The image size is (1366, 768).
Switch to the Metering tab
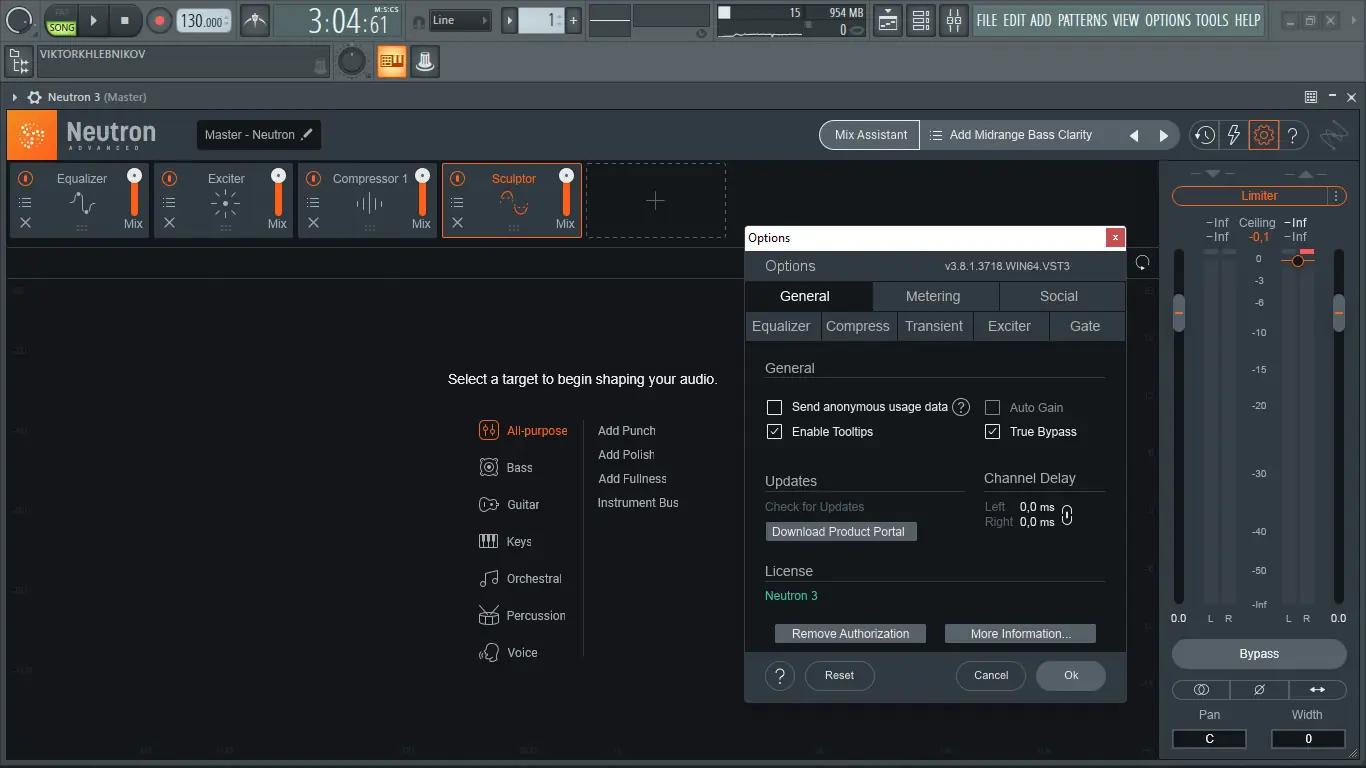coord(934,295)
